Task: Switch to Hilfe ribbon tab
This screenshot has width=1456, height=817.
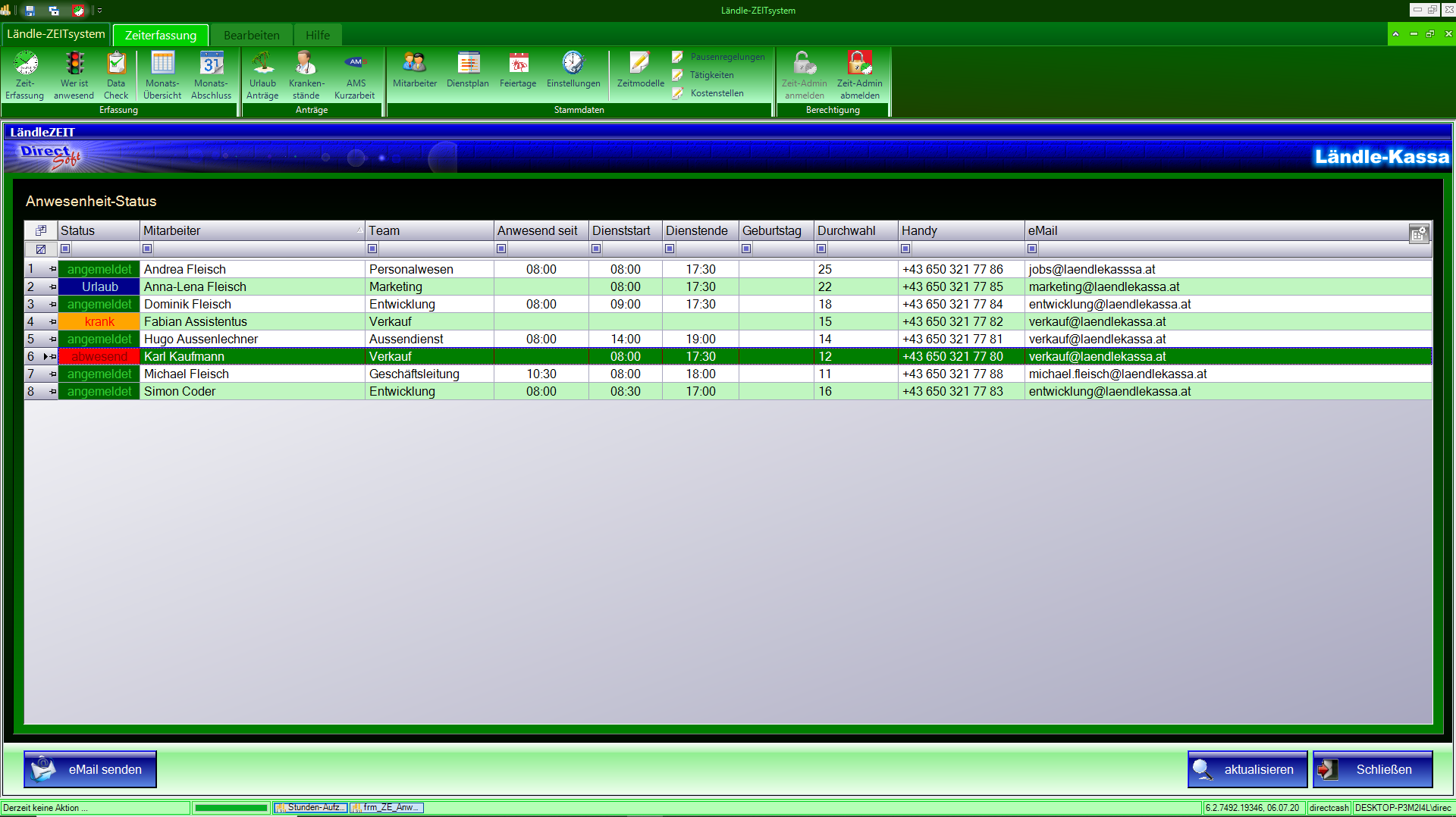Action: pos(318,35)
